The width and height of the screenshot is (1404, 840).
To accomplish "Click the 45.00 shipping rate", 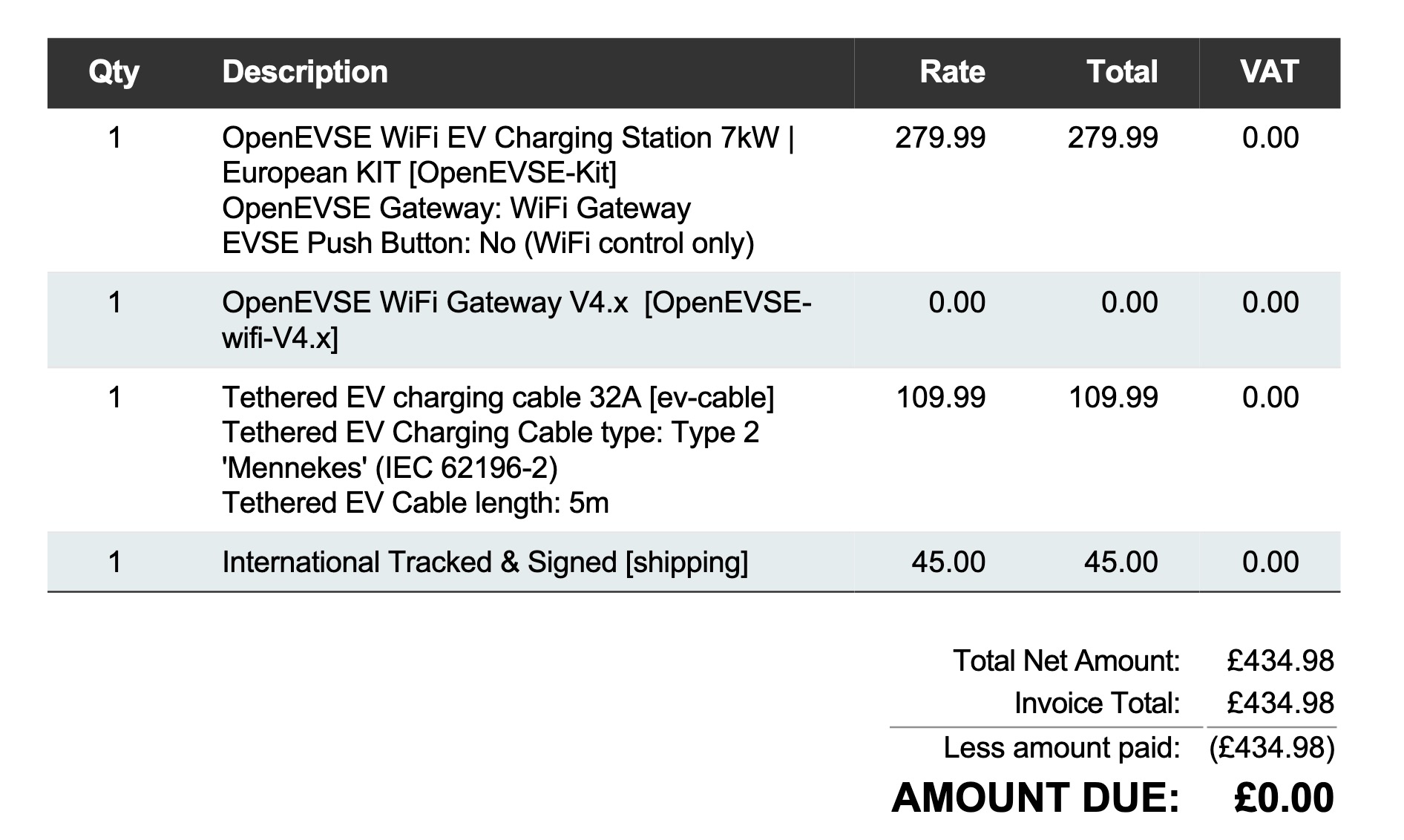I will point(948,562).
